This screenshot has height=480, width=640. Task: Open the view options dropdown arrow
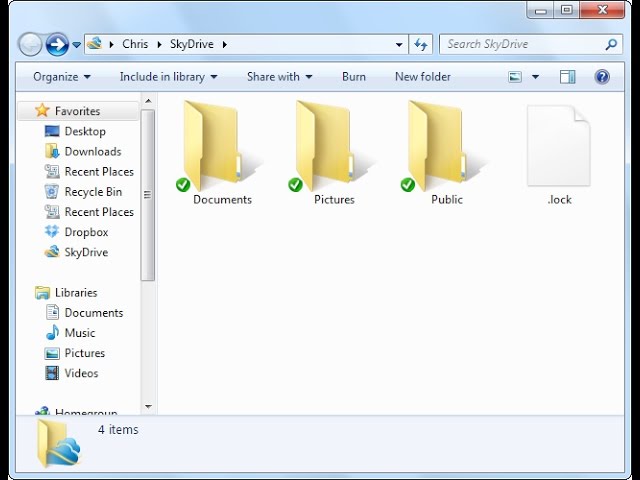point(536,77)
